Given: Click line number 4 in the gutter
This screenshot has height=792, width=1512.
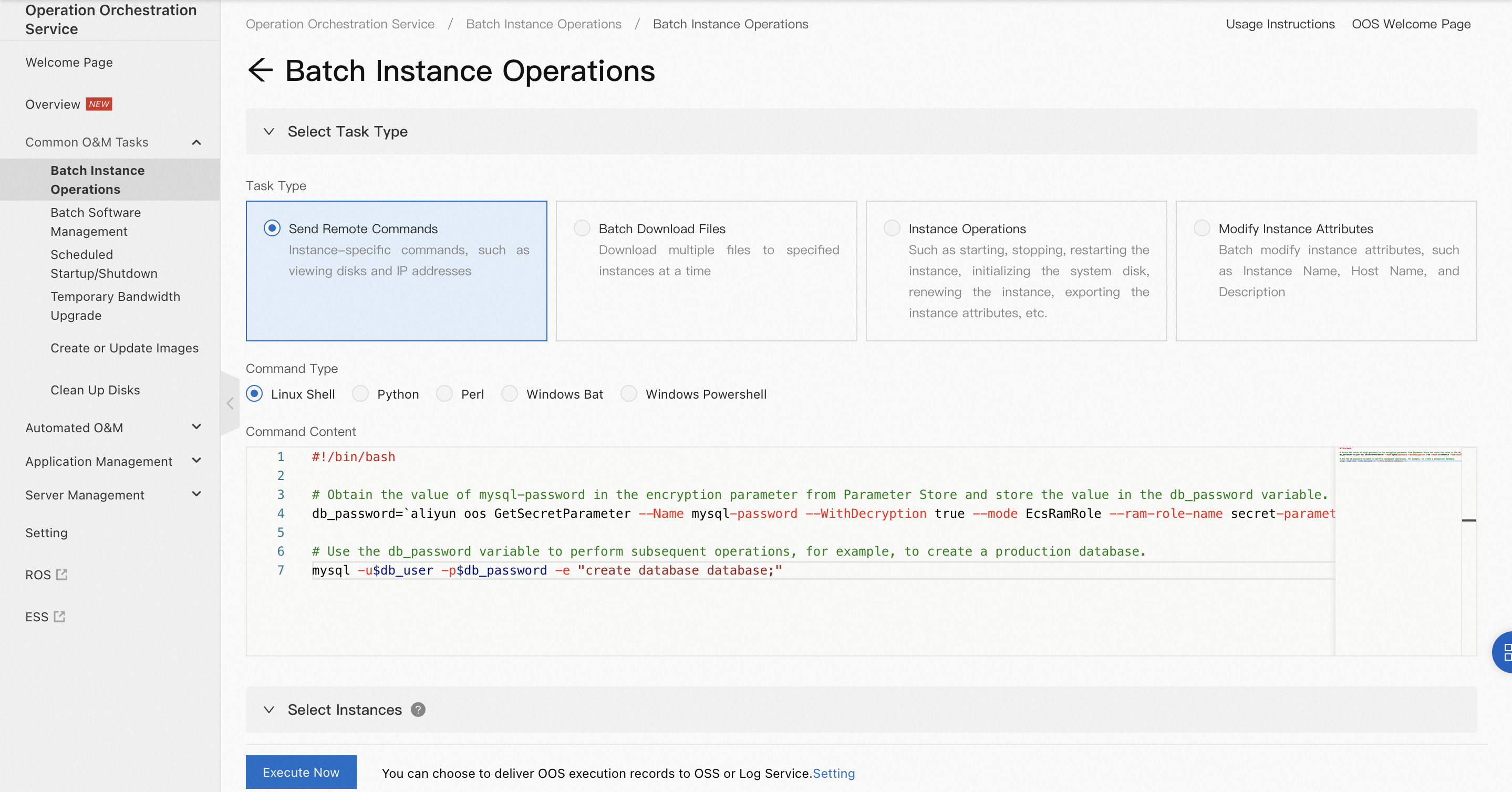Looking at the screenshot, I should point(281,513).
